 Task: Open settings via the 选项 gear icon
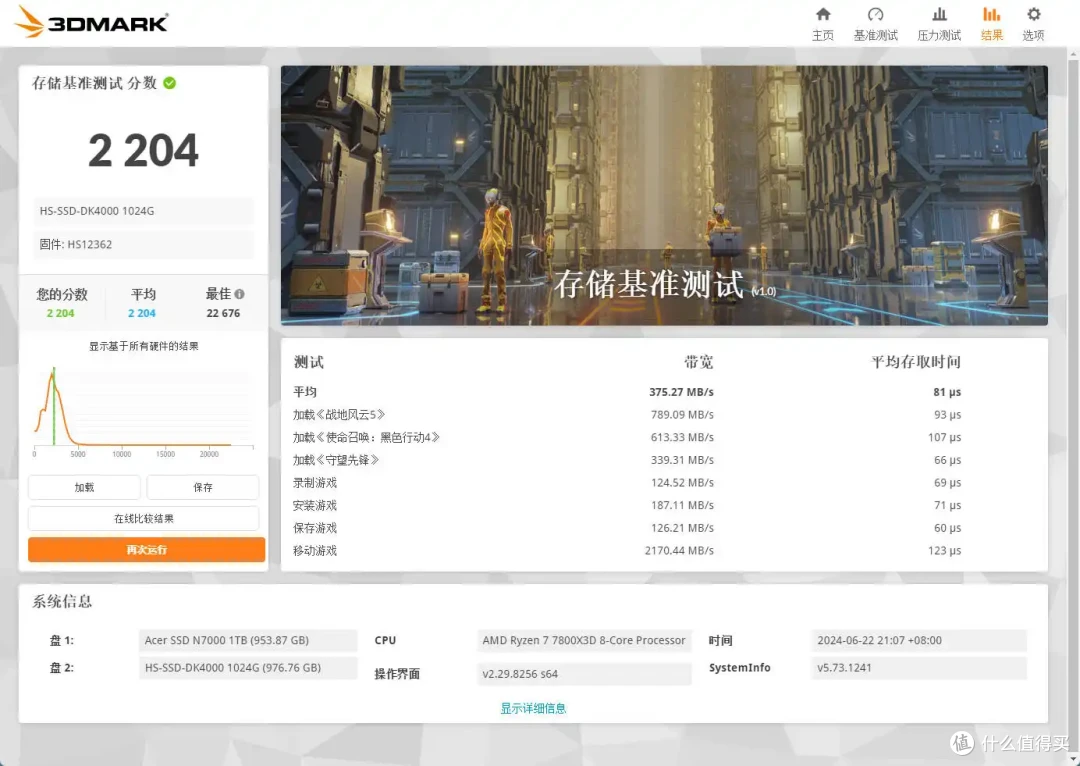click(x=1032, y=22)
